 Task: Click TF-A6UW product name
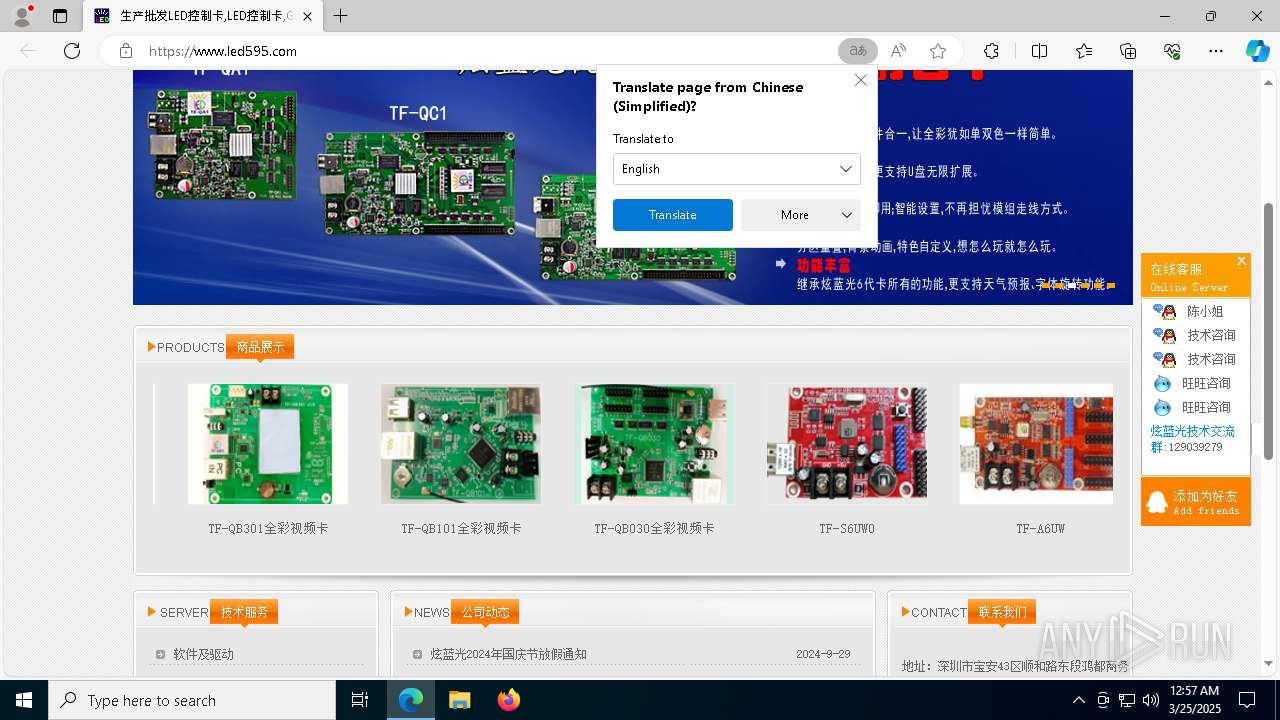tap(1040, 528)
